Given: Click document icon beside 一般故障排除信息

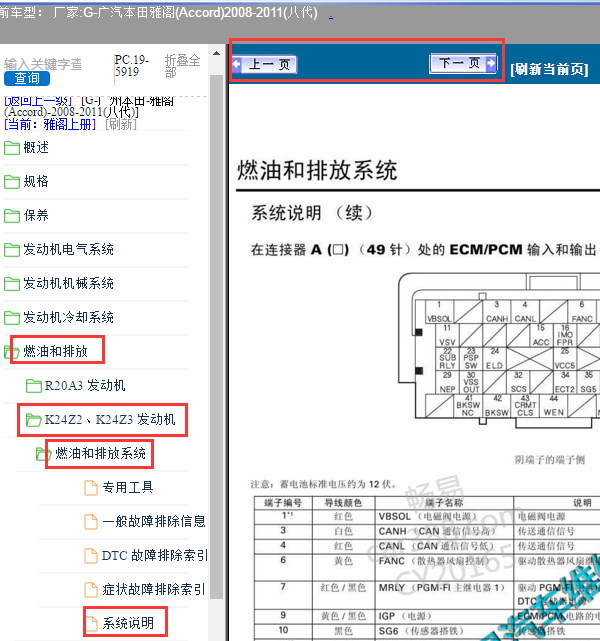Looking at the screenshot, I should tap(91, 522).
